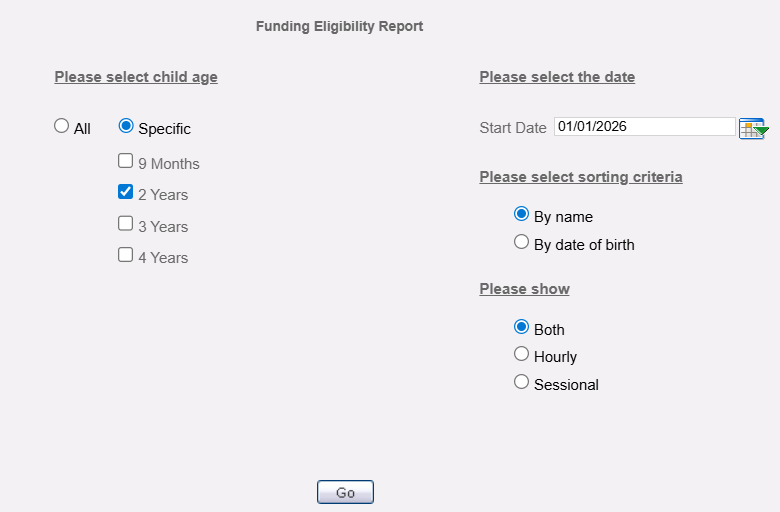Click the 'Please select the date' heading
The height and width of the screenshot is (512, 780).
point(557,77)
